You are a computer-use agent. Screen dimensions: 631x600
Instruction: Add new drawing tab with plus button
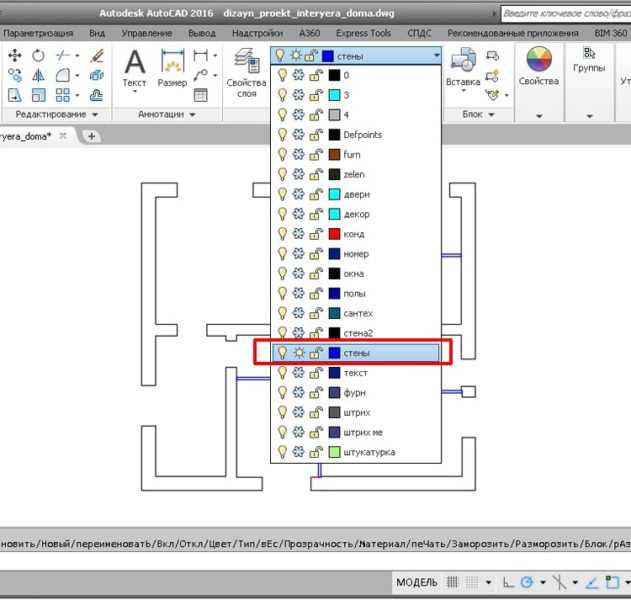(91, 136)
